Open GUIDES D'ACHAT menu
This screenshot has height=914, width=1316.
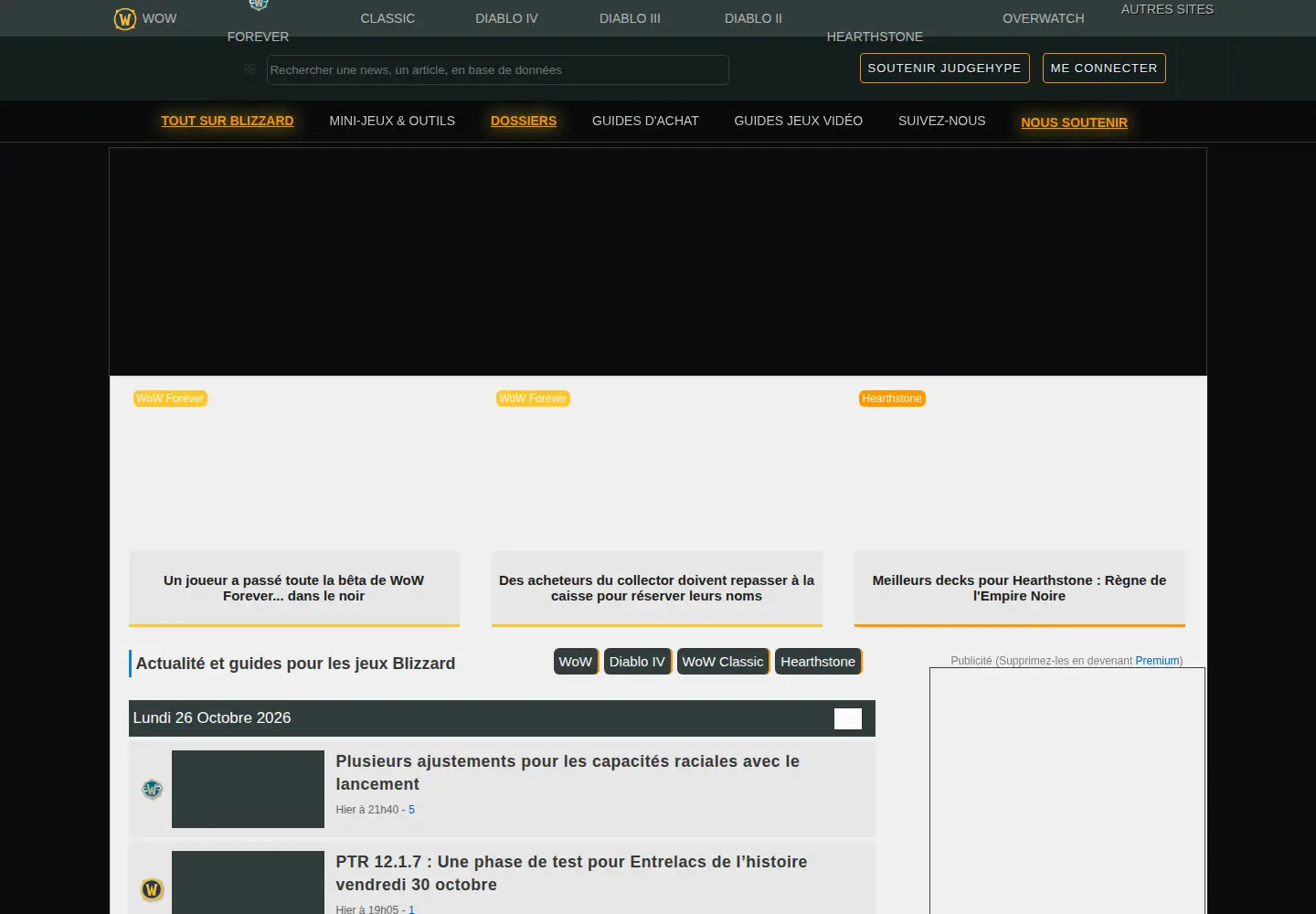point(645,121)
